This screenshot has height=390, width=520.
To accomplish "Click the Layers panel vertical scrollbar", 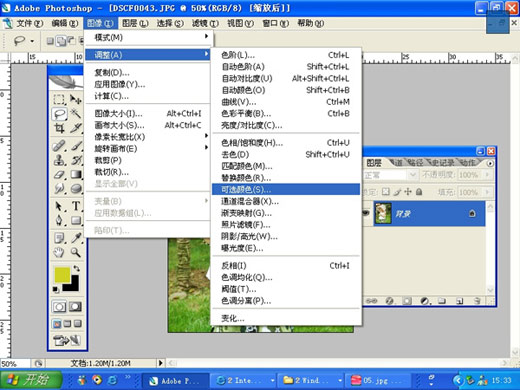I will [490, 248].
